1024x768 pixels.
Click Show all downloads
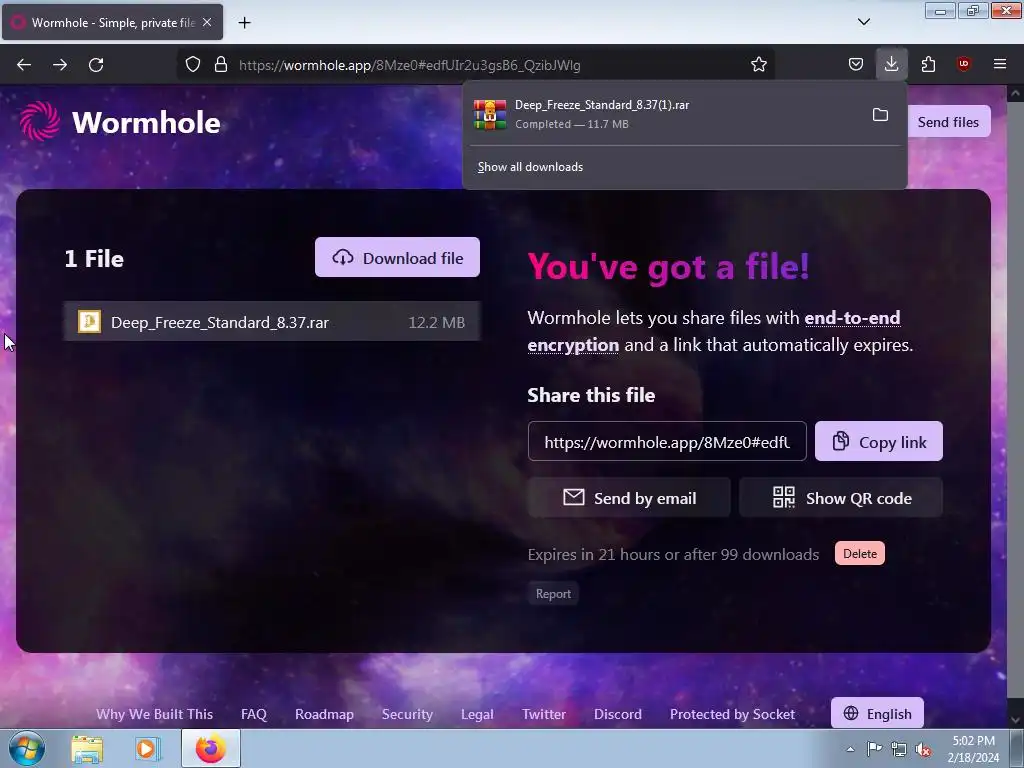point(530,167)
